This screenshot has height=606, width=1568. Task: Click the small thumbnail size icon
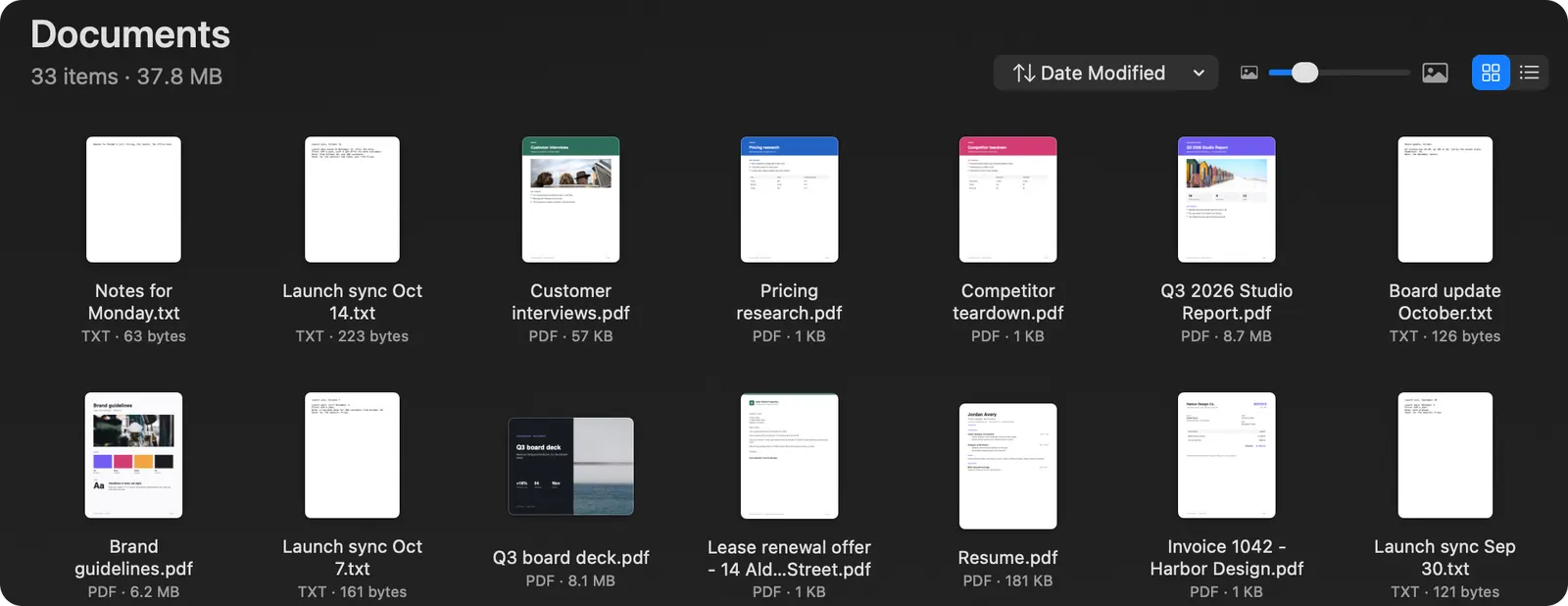[x=1249, y=73]
